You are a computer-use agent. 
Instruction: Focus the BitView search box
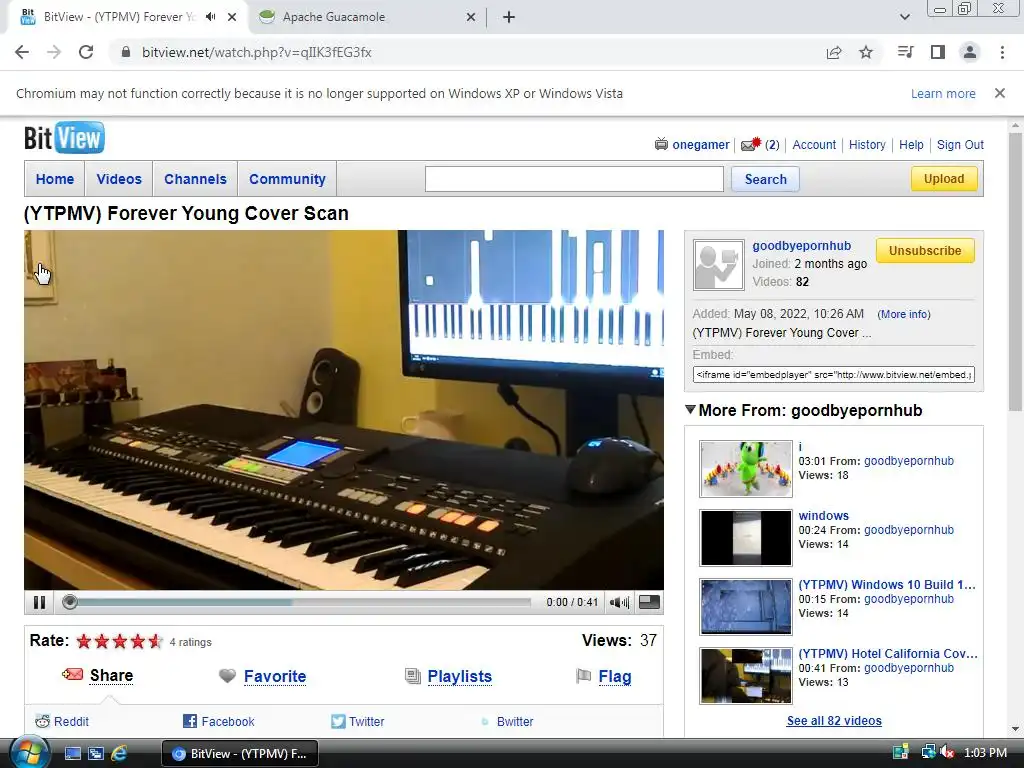(x=574, y=179)
